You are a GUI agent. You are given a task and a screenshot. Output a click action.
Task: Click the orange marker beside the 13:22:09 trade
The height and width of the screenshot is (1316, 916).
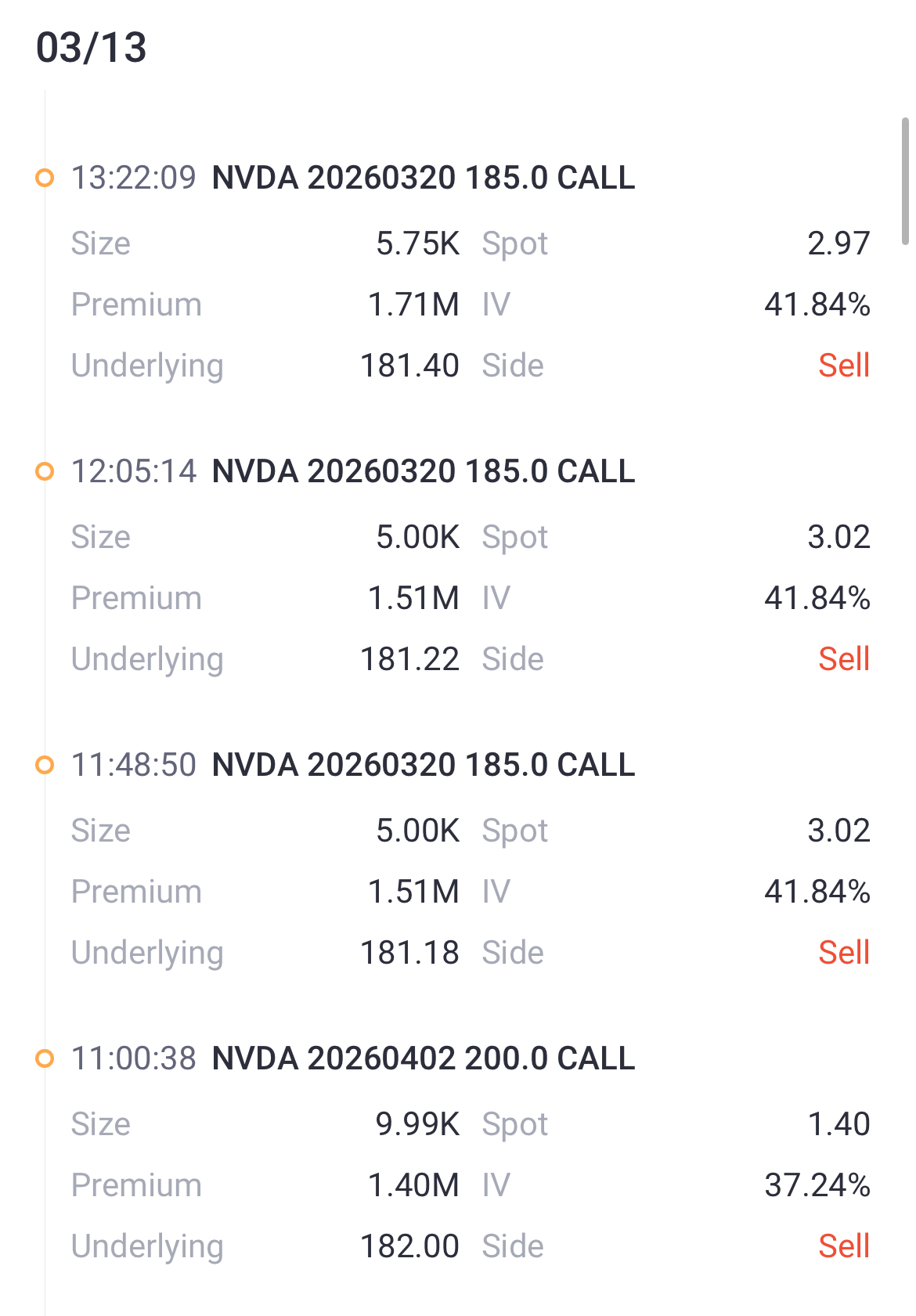click(45, 178)
